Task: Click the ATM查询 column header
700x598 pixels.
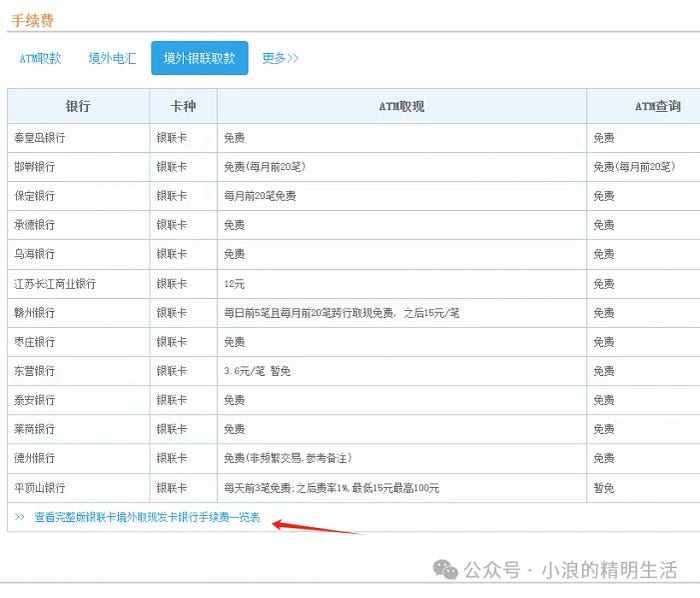Action: pyautogui.click(x=658, y=106)
